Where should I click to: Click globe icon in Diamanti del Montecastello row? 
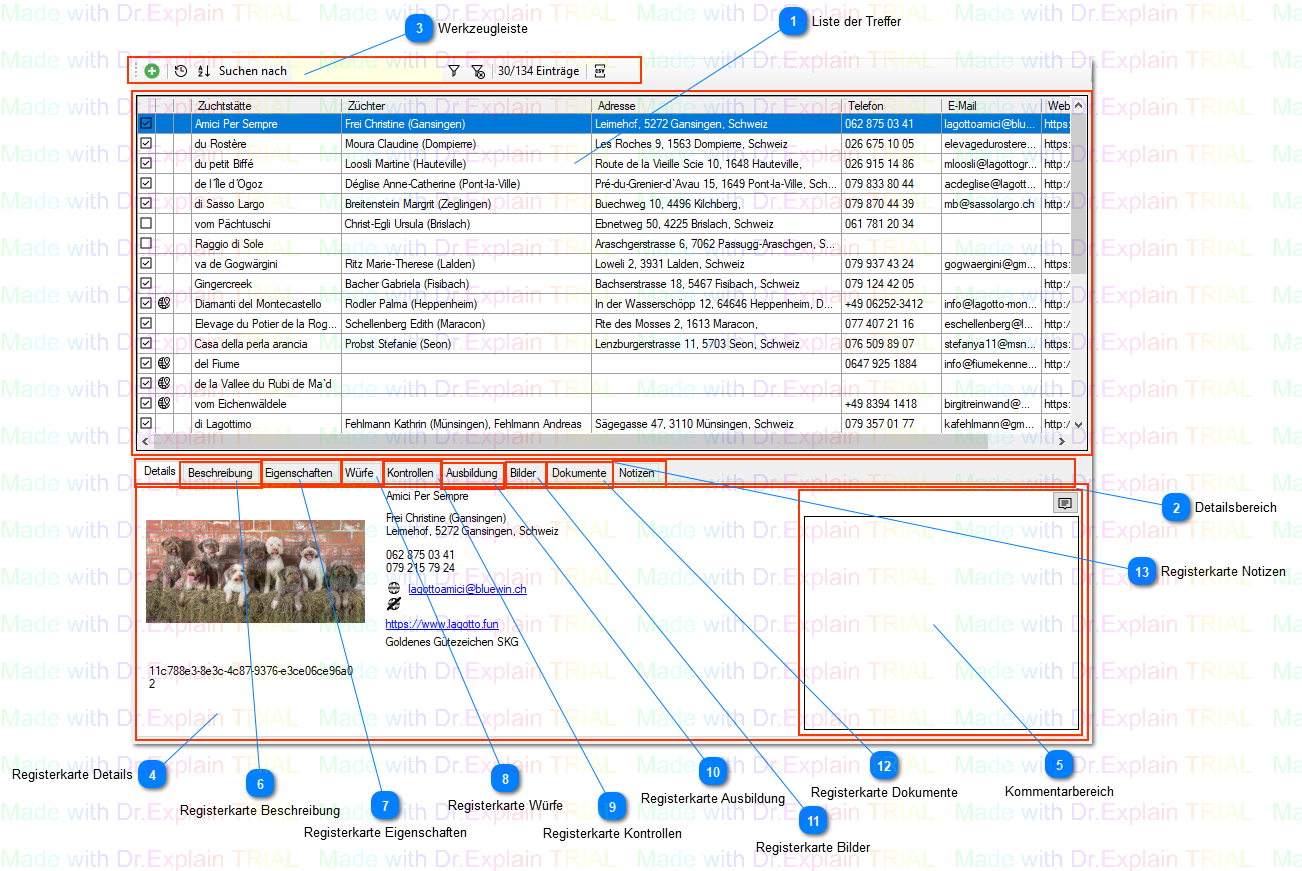(x=164, y=304)
